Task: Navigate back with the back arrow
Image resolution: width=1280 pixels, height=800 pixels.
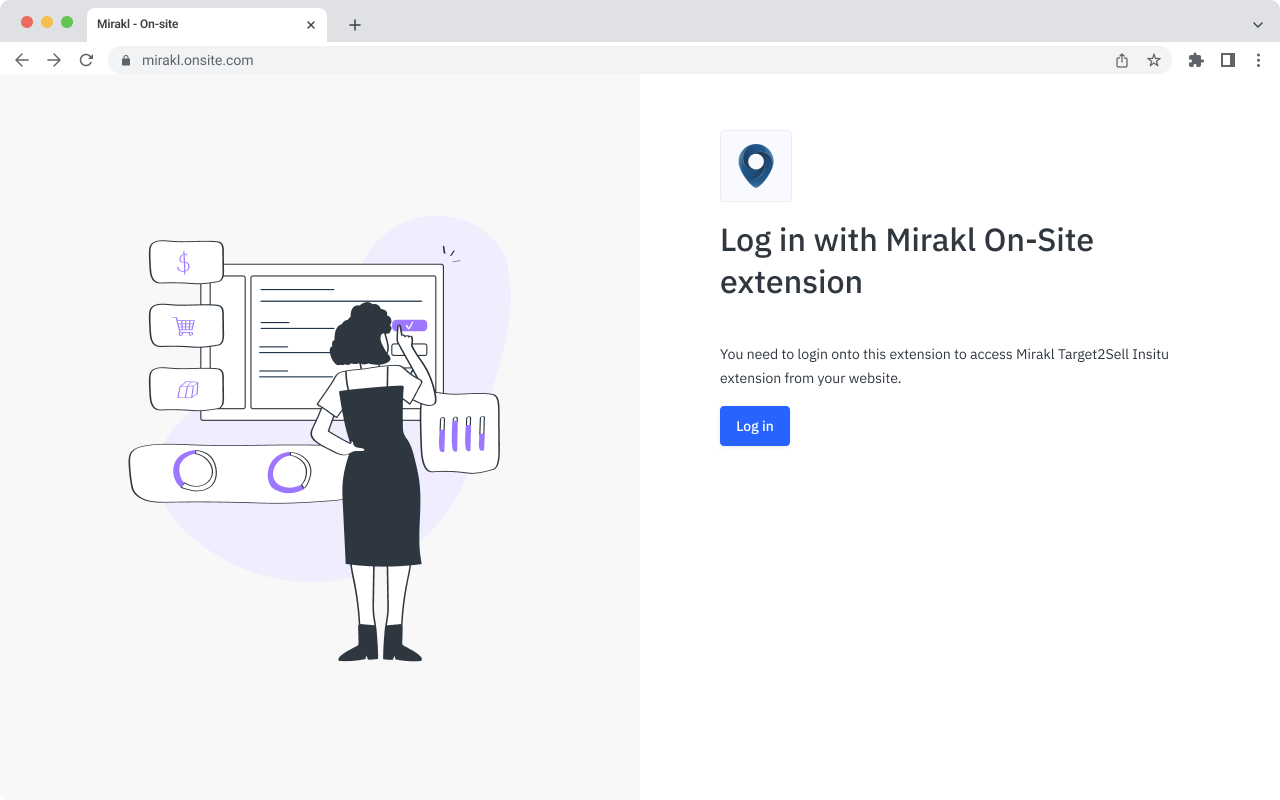Action: [x=22, y=60]
